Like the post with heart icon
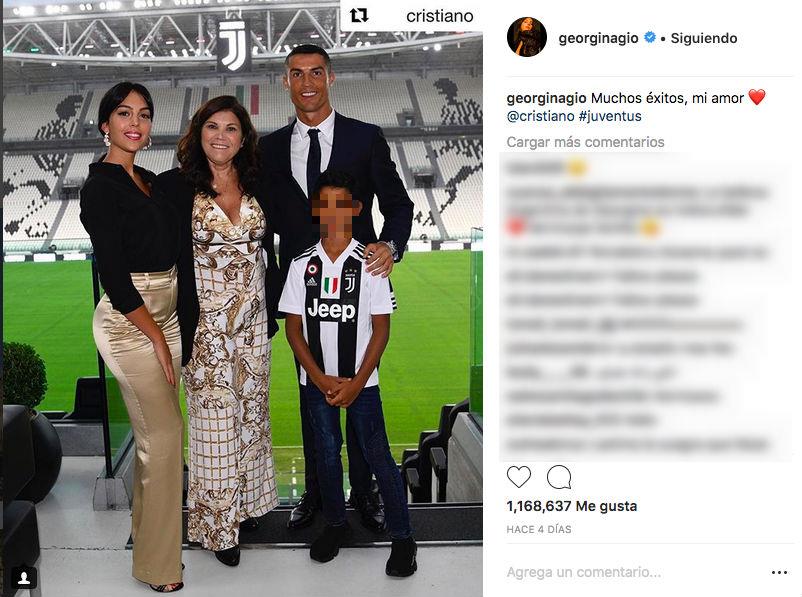The image size is (802, 597). [x=519, y=477]
